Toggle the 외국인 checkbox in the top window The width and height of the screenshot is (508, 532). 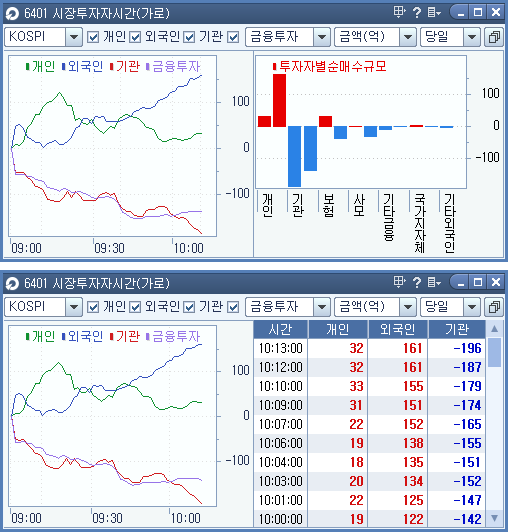click(x=135, y=37)
